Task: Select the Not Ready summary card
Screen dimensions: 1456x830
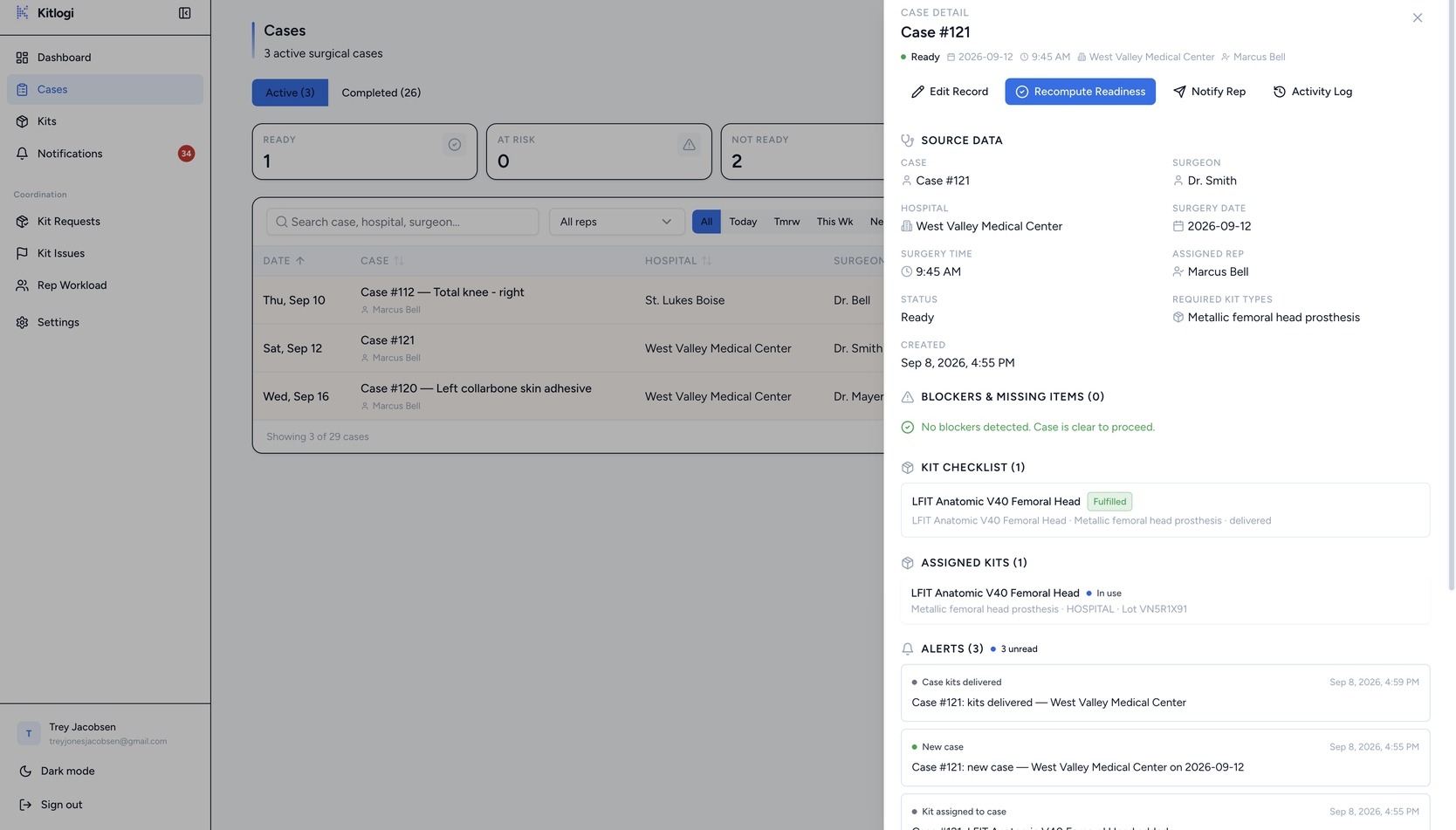Action: 803,152
